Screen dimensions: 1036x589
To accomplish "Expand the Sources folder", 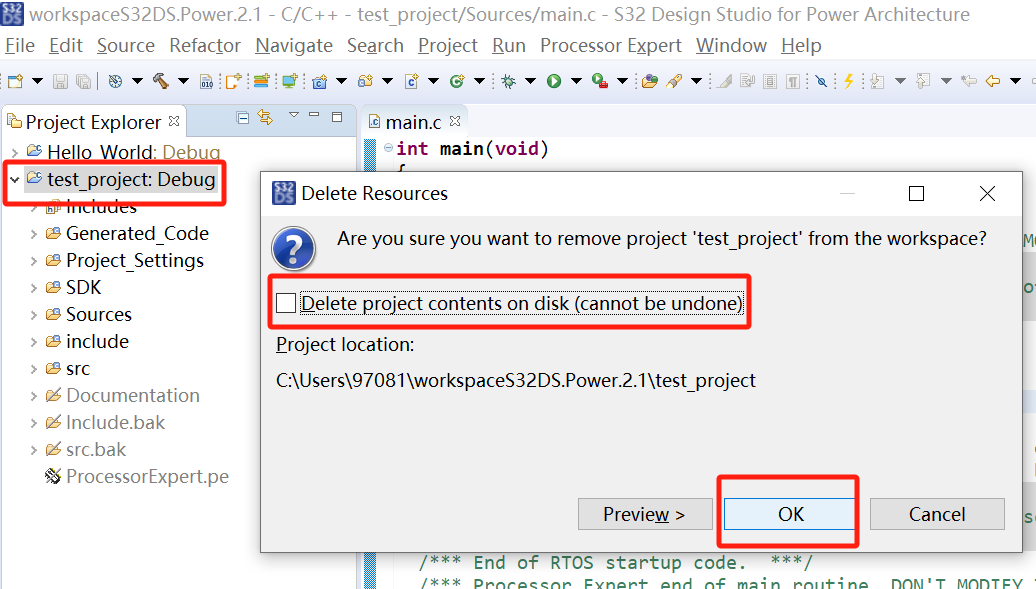I will click(x=34, y=315).
